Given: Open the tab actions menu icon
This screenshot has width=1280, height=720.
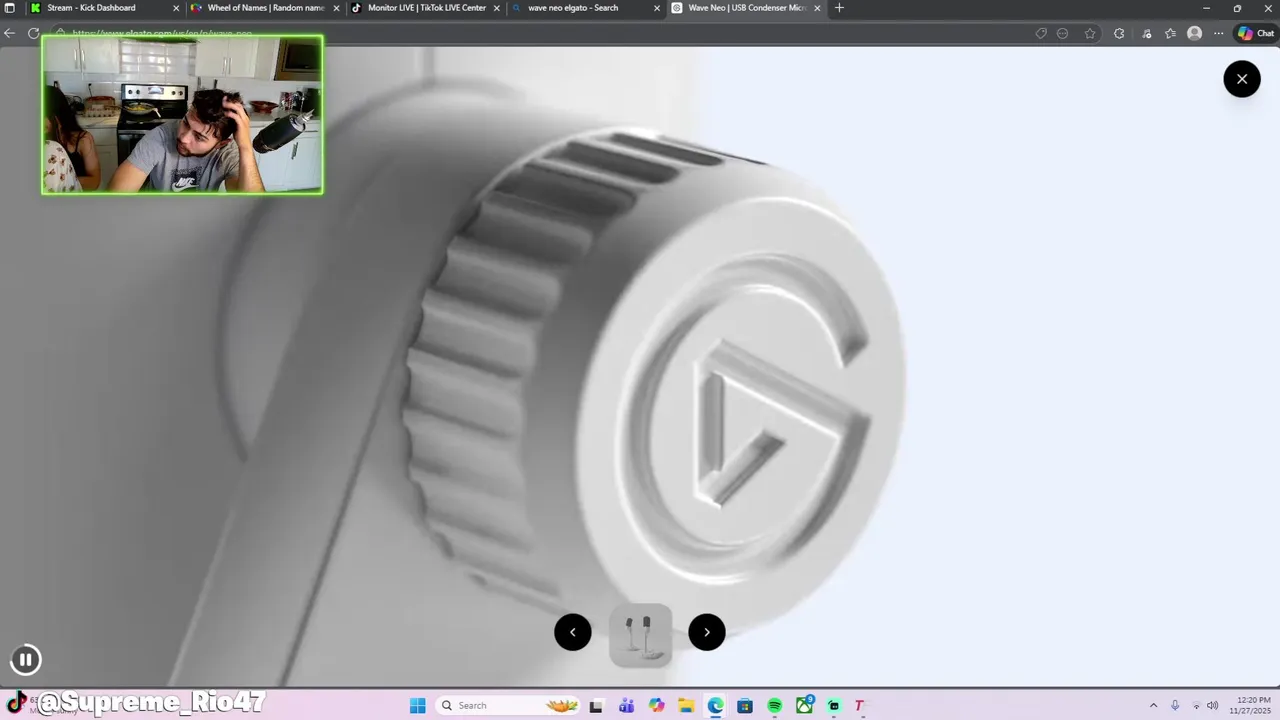Looking at the screenshot, I should [10, 8].
